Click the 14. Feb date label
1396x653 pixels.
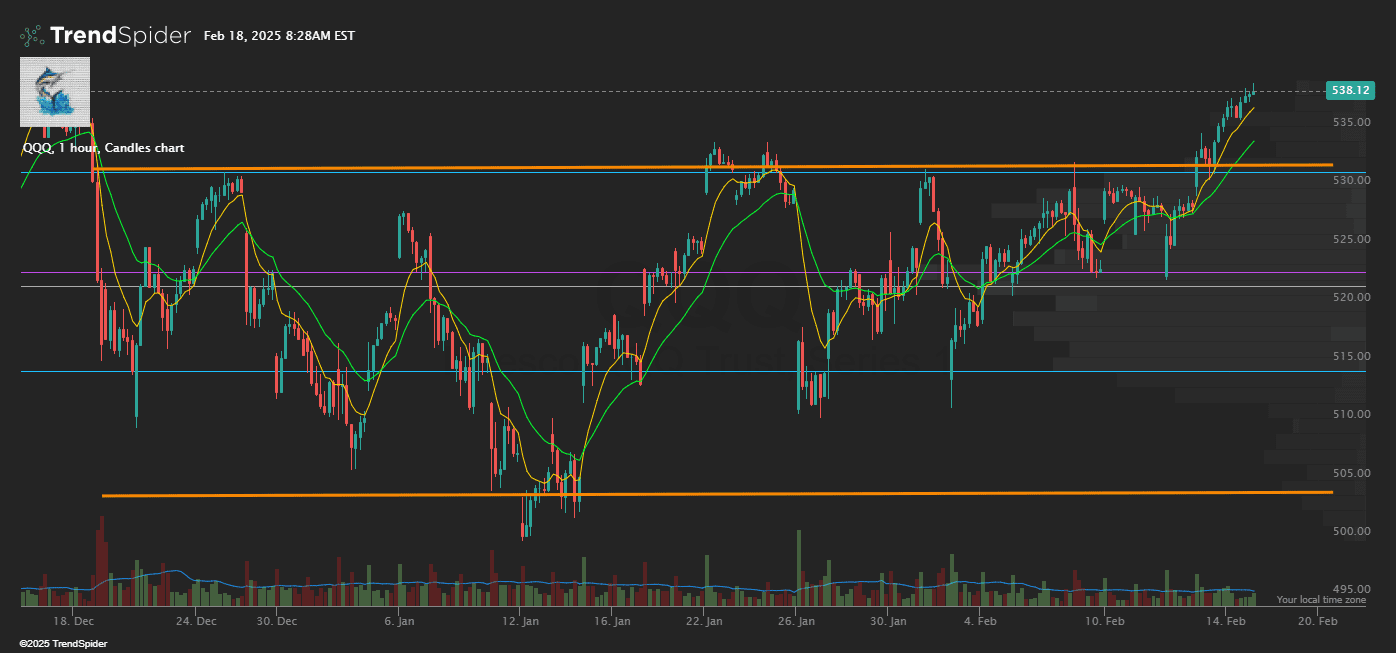click(x=1226, y=621)
